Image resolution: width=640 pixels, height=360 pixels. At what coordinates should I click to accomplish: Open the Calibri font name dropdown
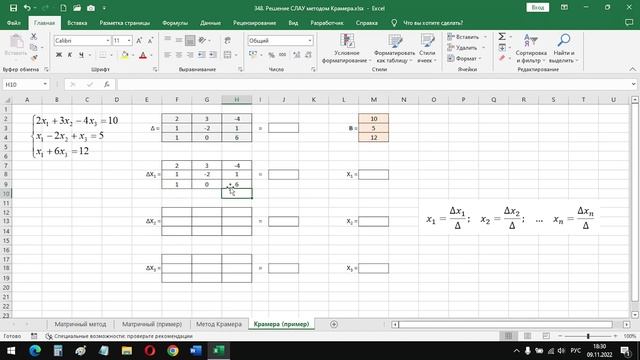pyautogui.click(x=108, y=40)
